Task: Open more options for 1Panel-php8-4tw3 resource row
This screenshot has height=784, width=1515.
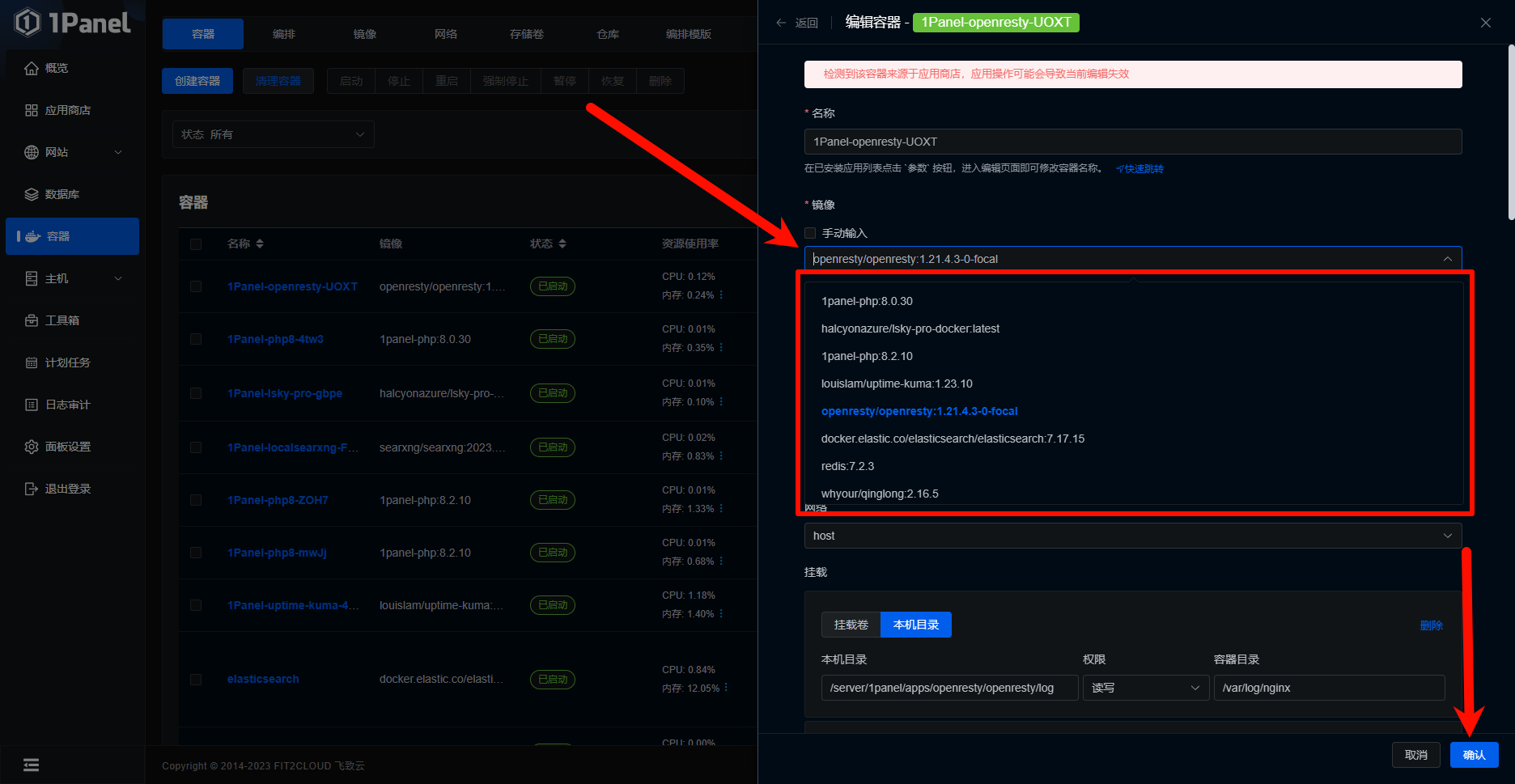Action: click(721, 348)
